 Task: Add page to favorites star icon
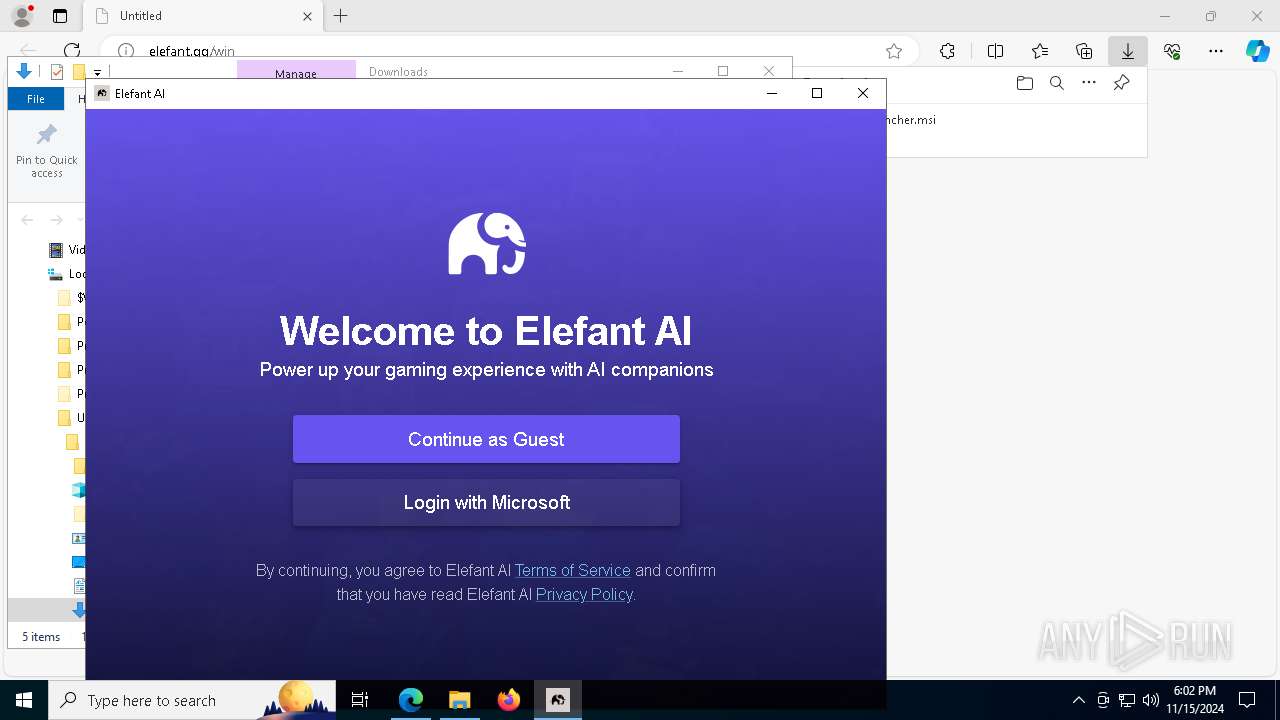click(894, 51)
